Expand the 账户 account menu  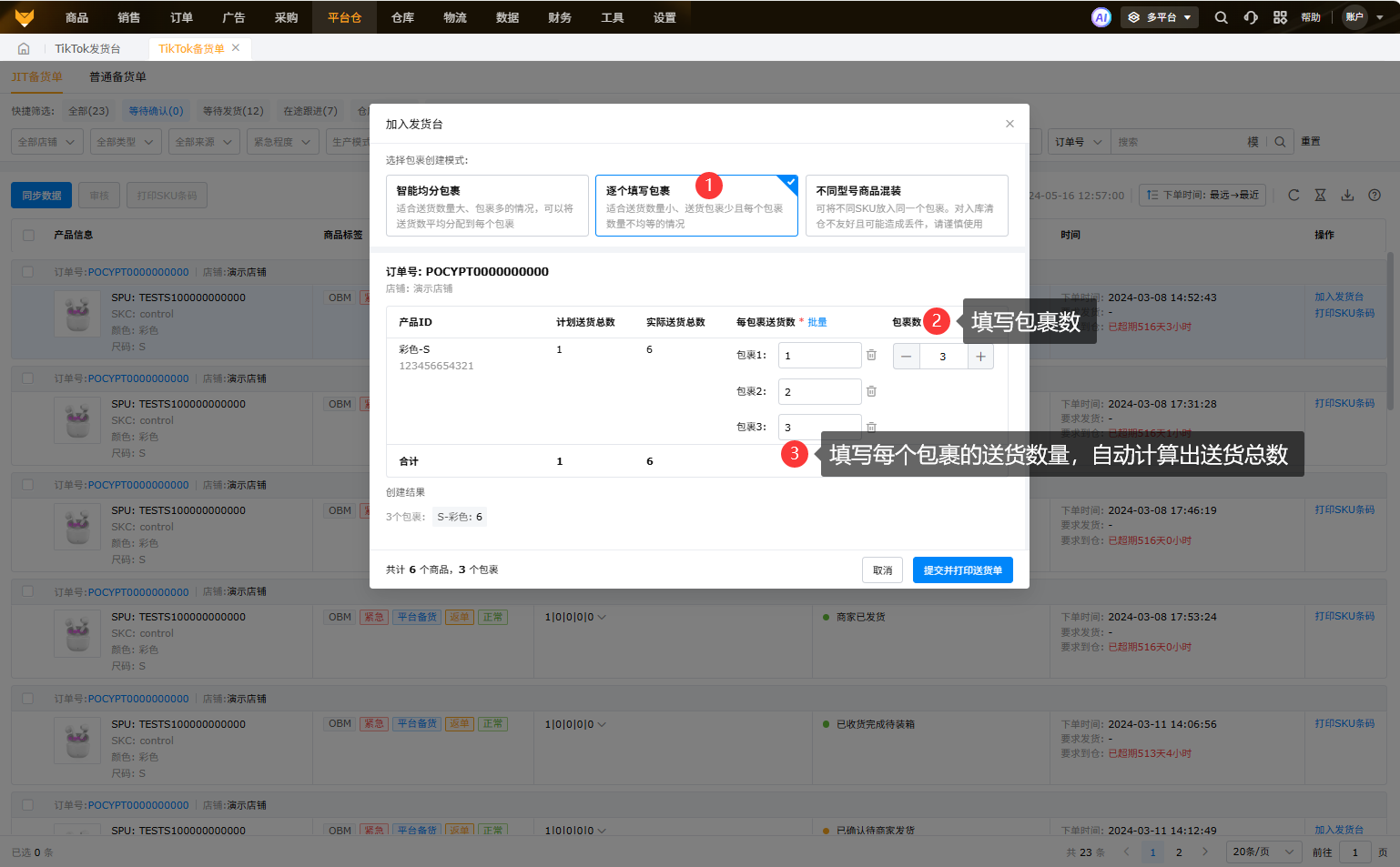1363,17
